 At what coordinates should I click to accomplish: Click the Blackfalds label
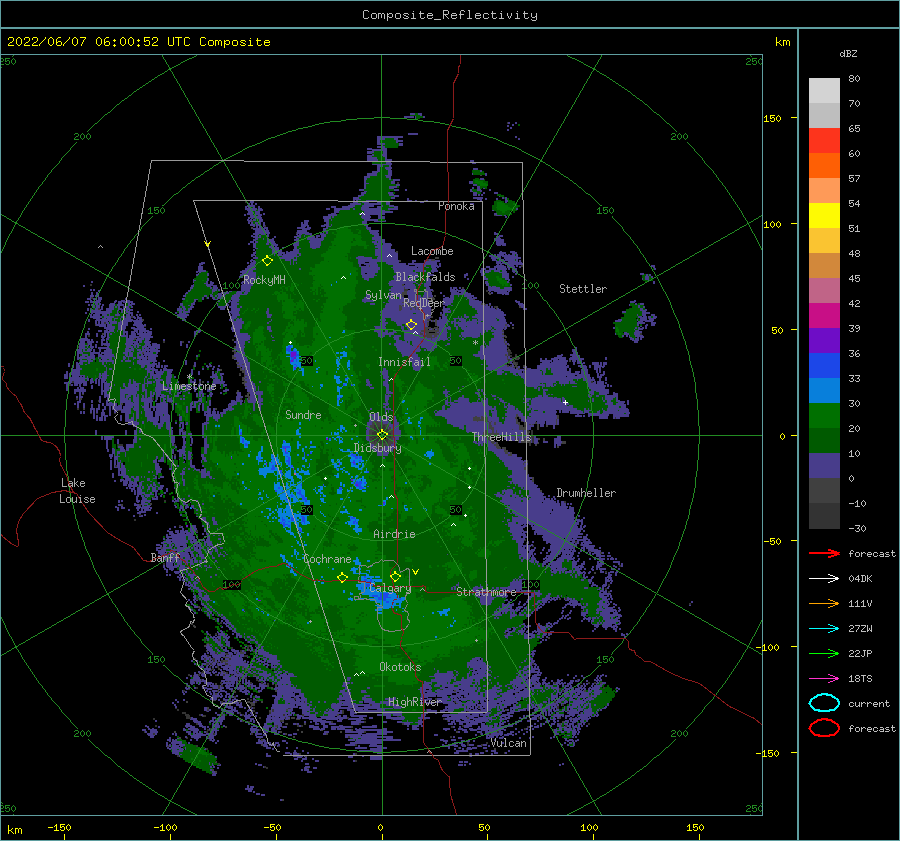pos(425,277)
